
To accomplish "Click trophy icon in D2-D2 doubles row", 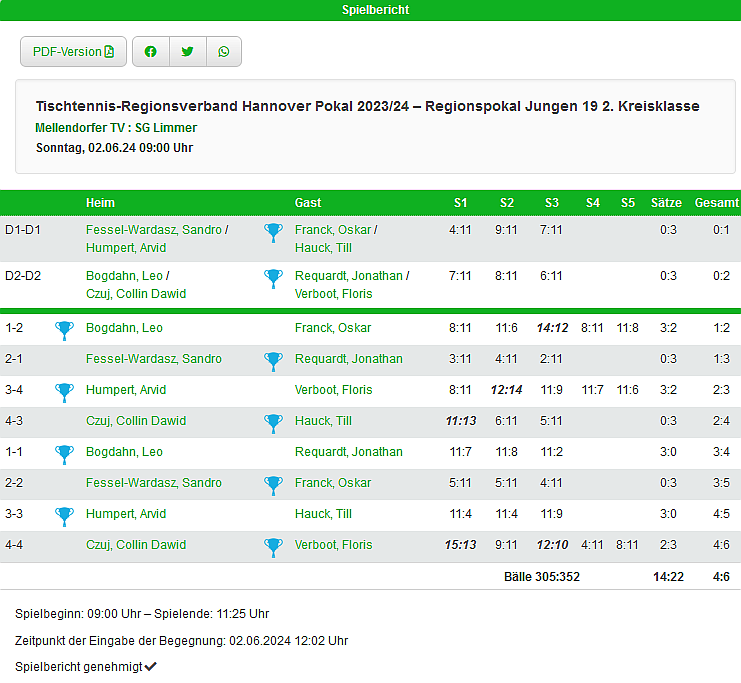I will (x=273, y=278).
